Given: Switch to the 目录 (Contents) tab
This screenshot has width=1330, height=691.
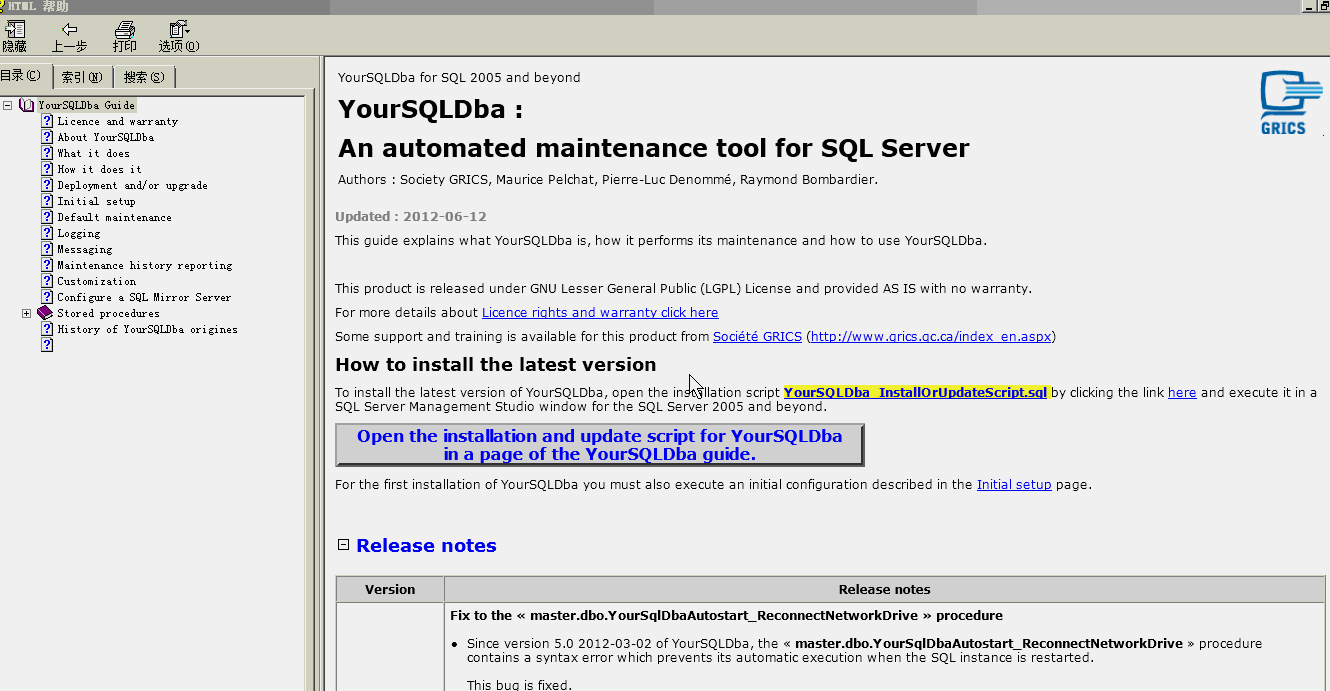Looking at the screenshot, I should pyautogui.click(x=21, y=76).
